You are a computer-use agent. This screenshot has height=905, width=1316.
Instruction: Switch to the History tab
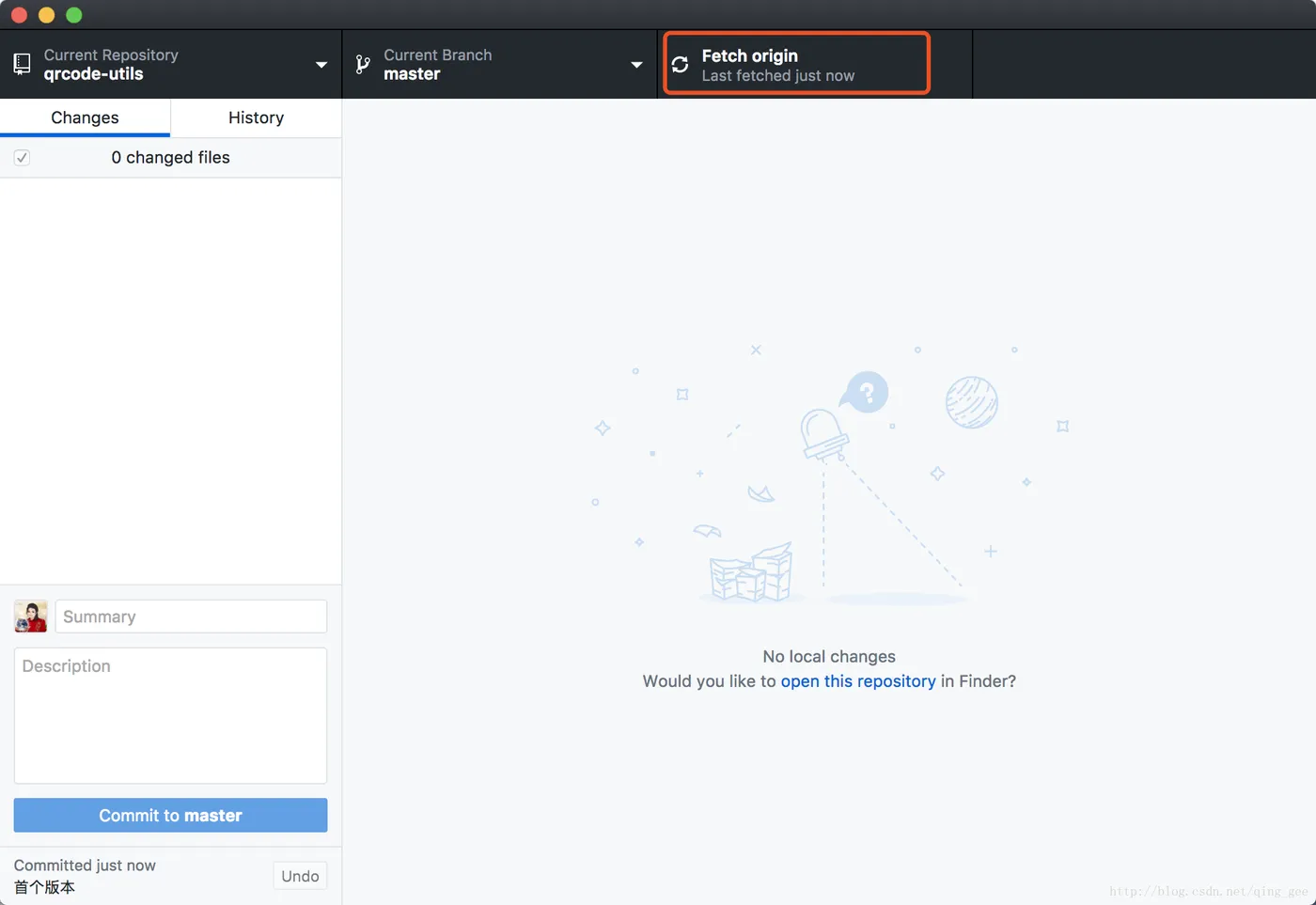[x=256, y=117]
